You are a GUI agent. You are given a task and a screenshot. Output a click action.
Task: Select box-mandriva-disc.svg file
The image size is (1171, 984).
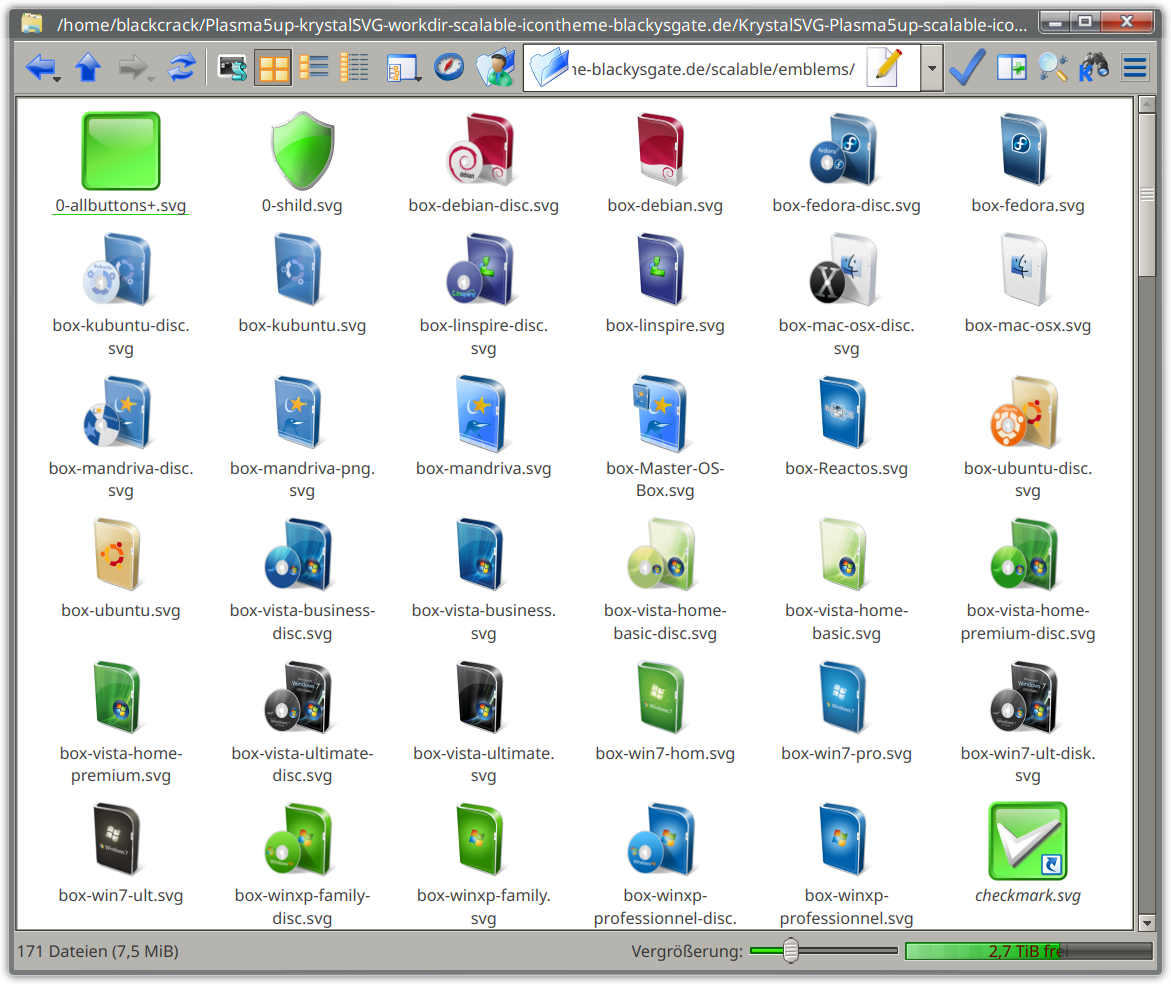tap(120, 437)
